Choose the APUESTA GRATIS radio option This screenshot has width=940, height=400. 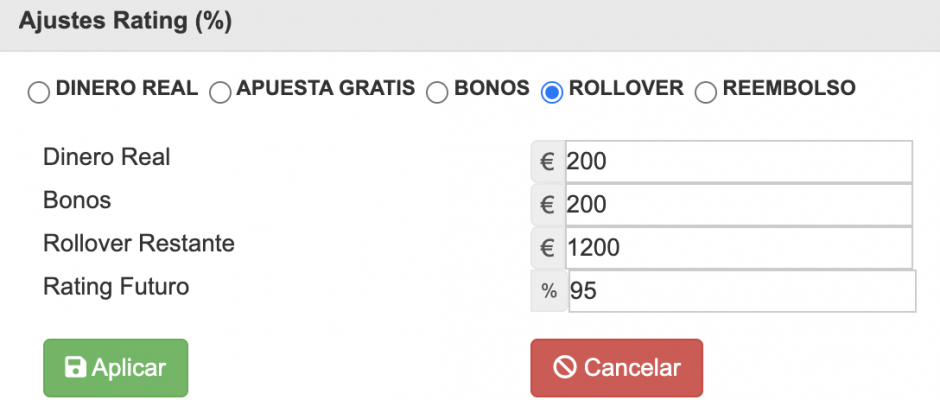coord(219,93)
